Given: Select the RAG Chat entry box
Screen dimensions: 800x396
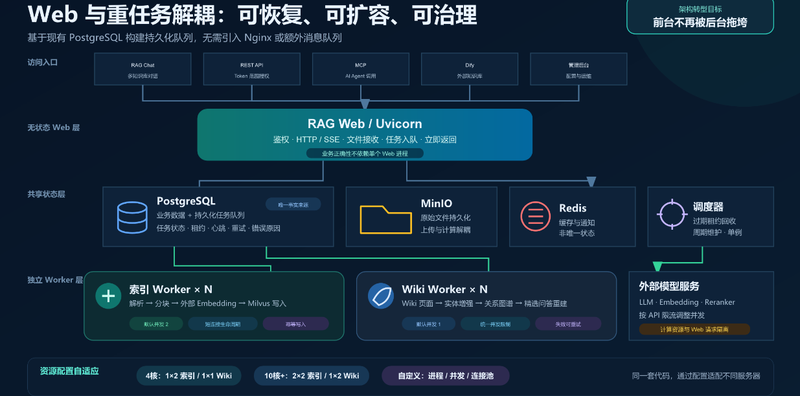Looking at the screenshot, I should (143, 69).
